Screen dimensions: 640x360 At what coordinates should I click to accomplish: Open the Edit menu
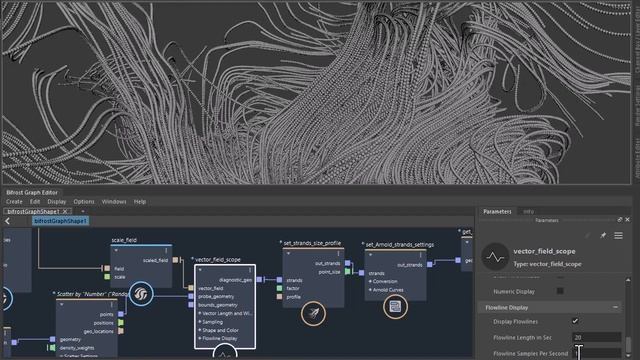(35, 202)
